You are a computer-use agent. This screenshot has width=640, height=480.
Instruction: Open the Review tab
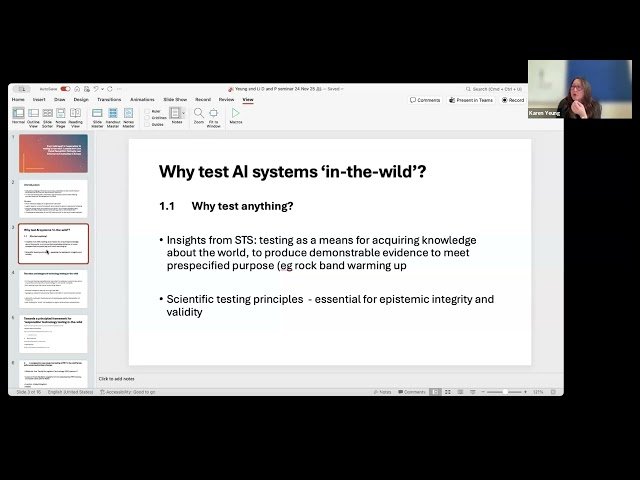coord(227,100)
